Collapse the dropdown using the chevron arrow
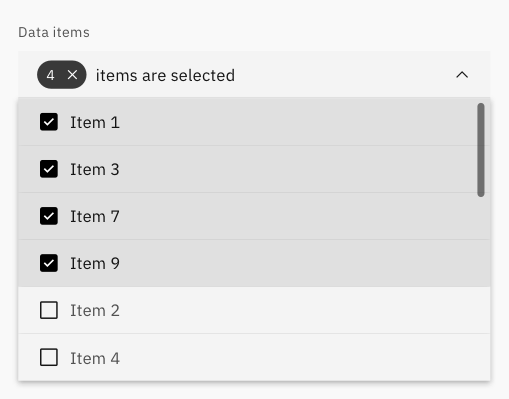This screenshot has height=399, width=509. coord(462,75)
